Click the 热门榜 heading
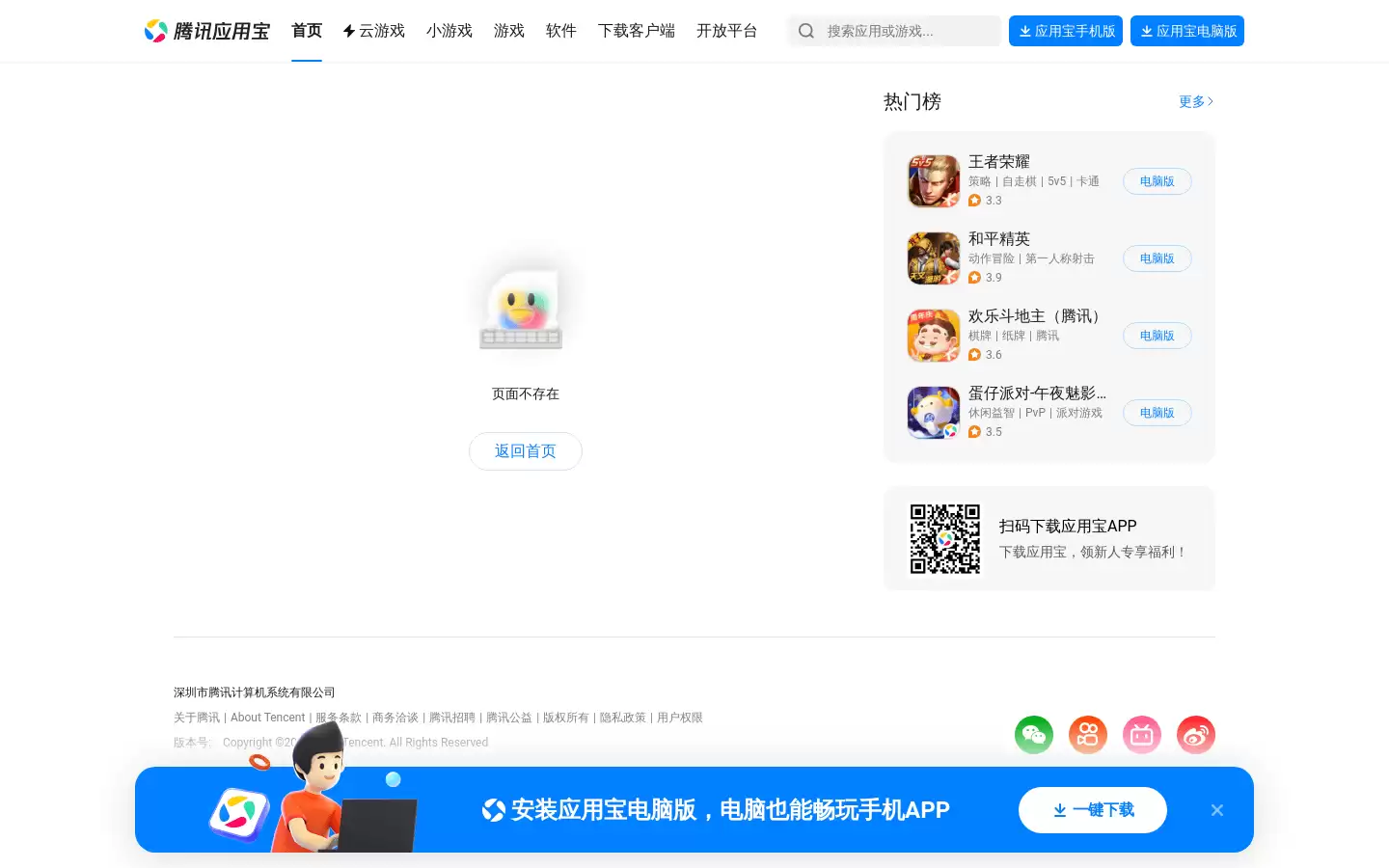This screenshot has height=868, width=1389. [x=912, y=101]
